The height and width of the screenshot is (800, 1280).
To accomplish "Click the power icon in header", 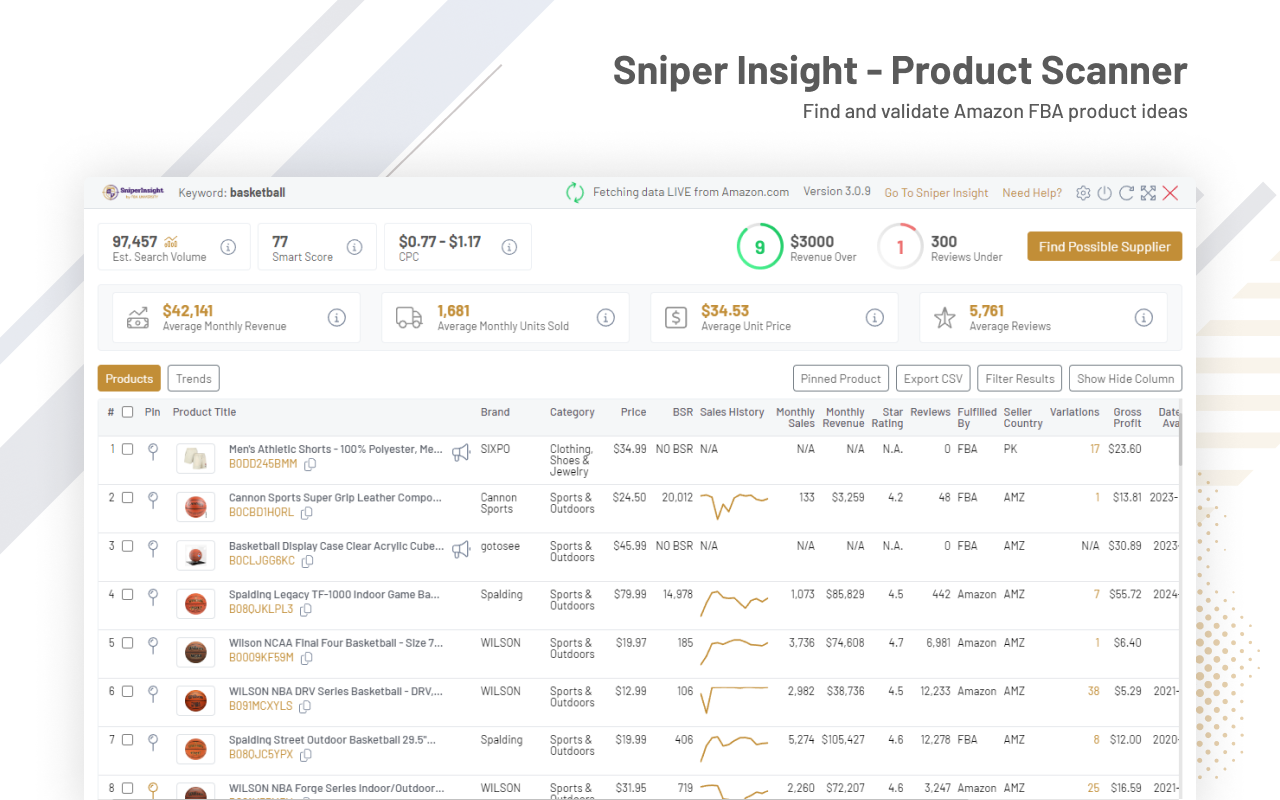I will pyautogui.click(x=1105, y=193).
